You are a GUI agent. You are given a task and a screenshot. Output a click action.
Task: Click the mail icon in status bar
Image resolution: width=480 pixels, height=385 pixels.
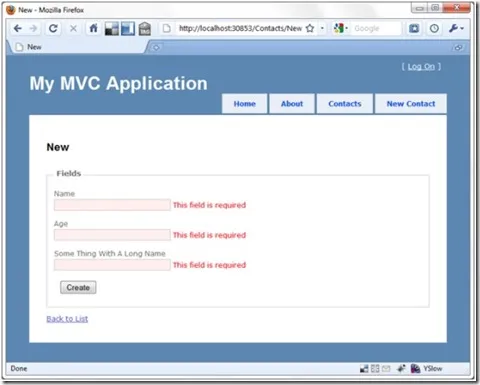click(386, 368)
